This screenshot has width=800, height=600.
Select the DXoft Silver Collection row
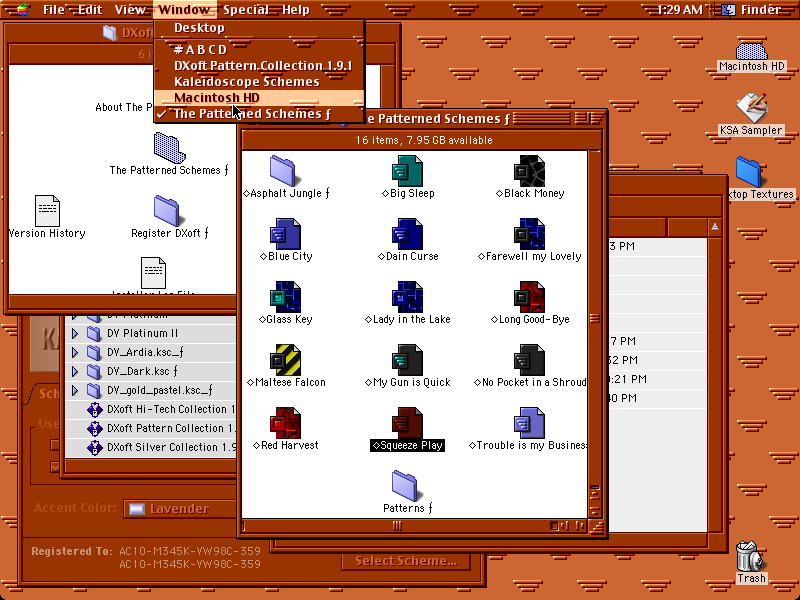pyautogui.click(x=152, y=447)
